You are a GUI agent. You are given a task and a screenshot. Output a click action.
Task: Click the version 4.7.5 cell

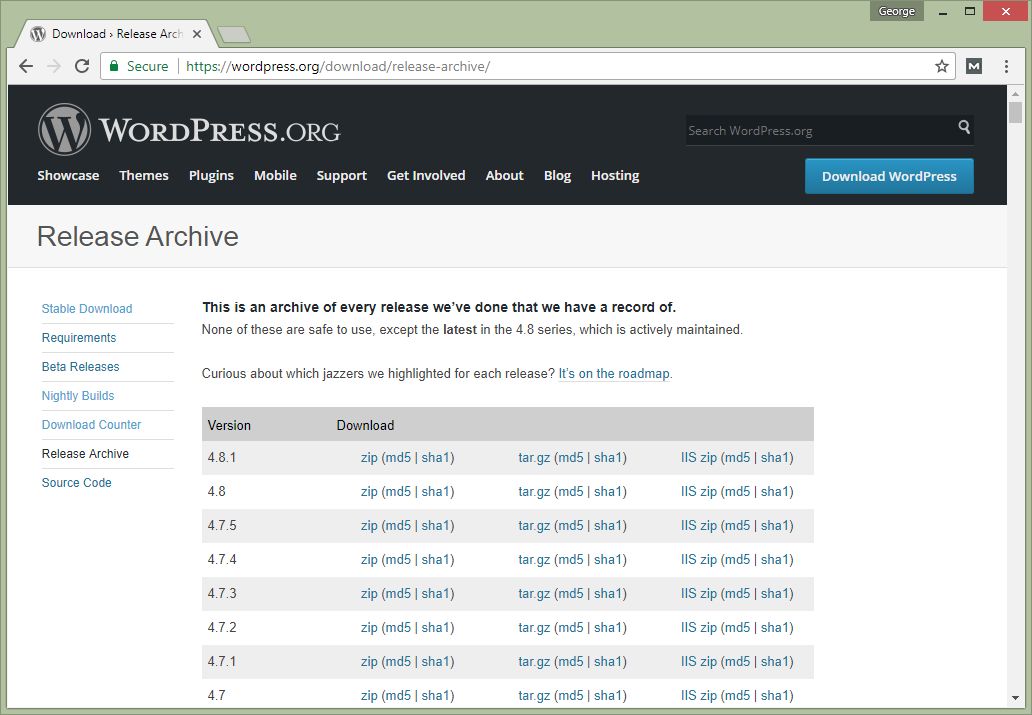click(222, 525)
